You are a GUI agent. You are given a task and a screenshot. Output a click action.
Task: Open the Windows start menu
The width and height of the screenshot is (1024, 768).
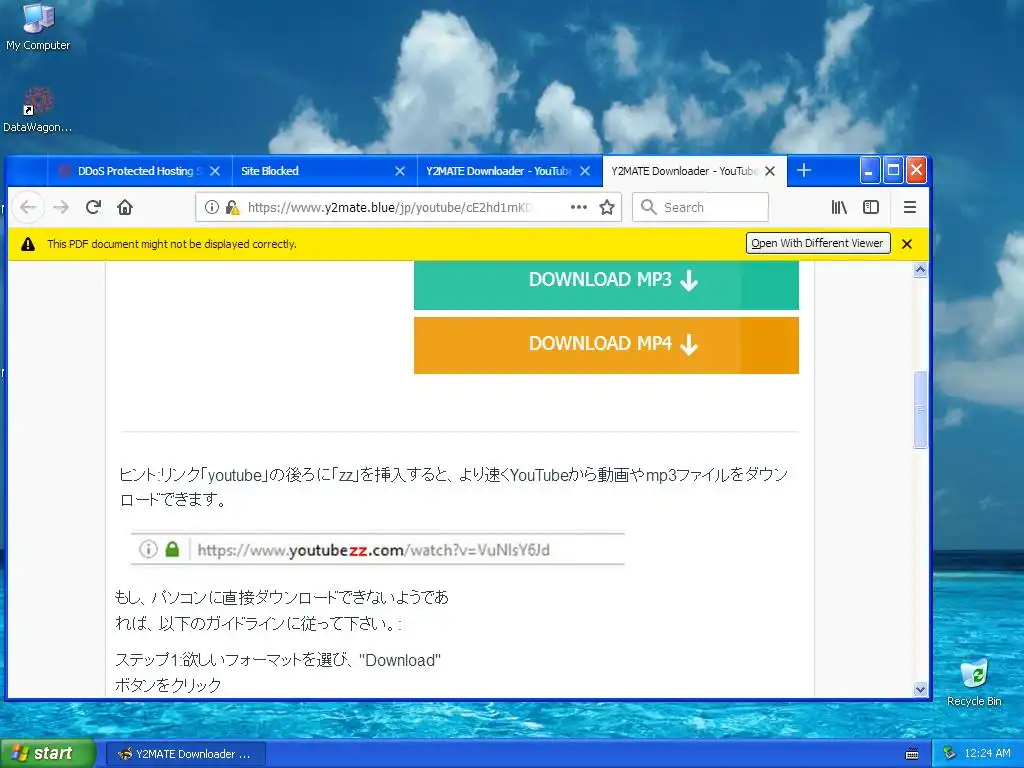click(46, 754)
